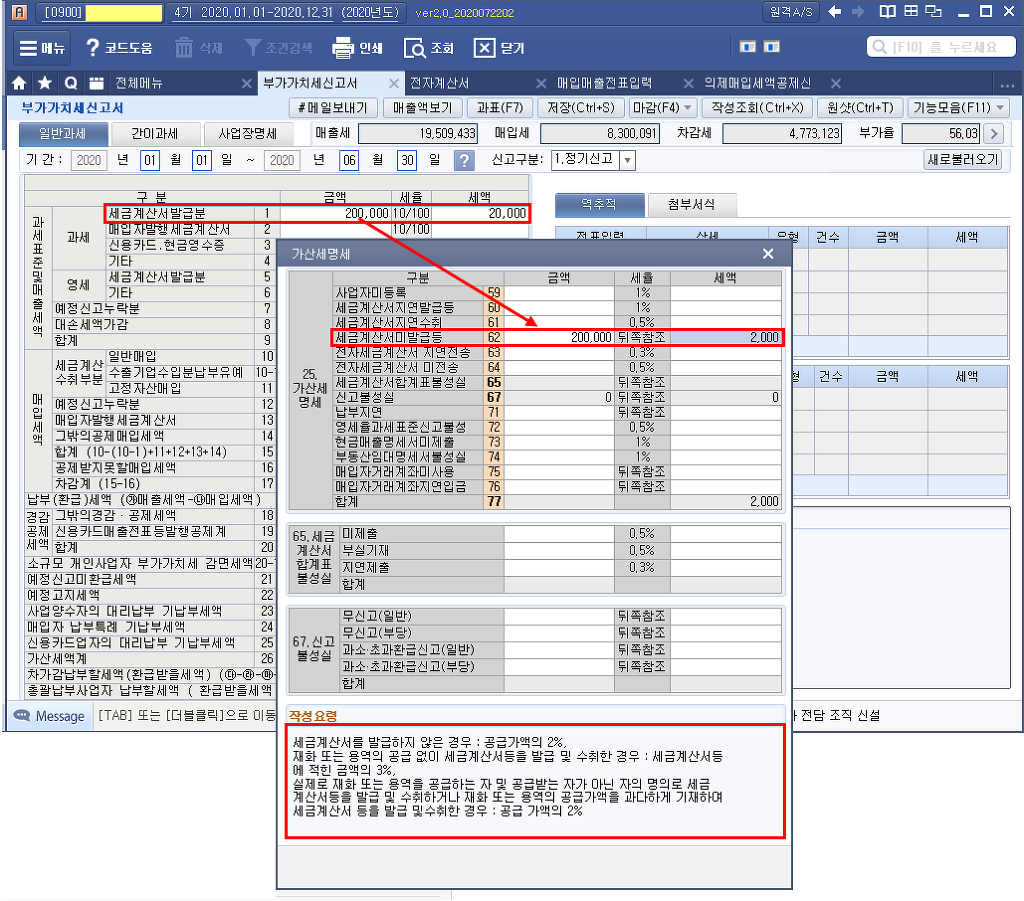Click the arrow next to 부가율

click(x=994, y=133)
